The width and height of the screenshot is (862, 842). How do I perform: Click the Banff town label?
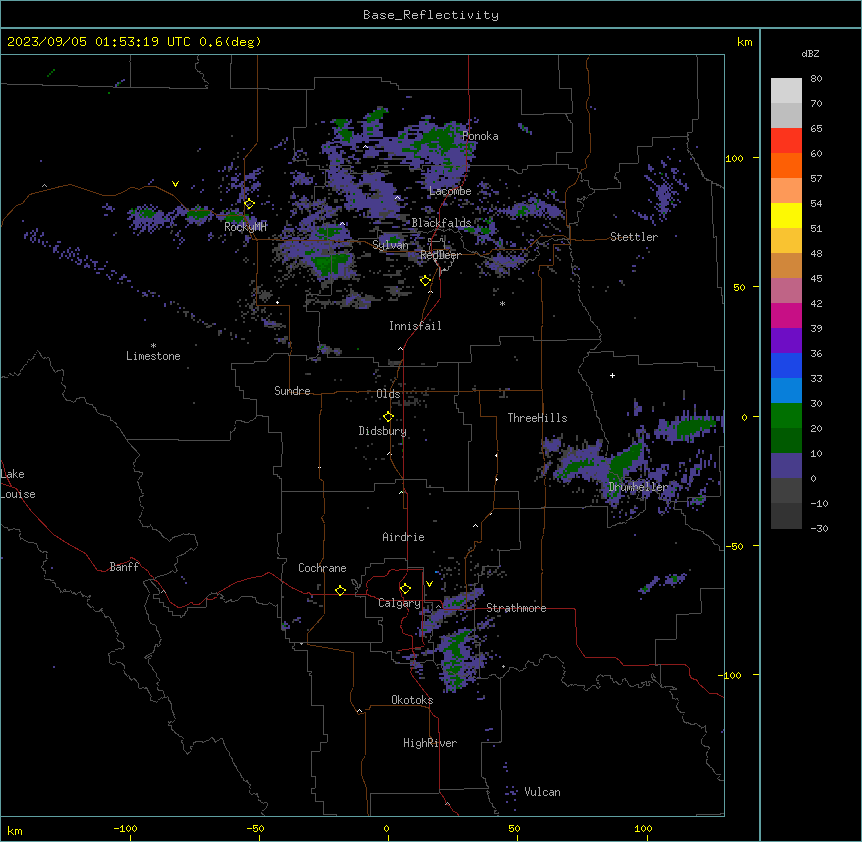tap(124, 567)
